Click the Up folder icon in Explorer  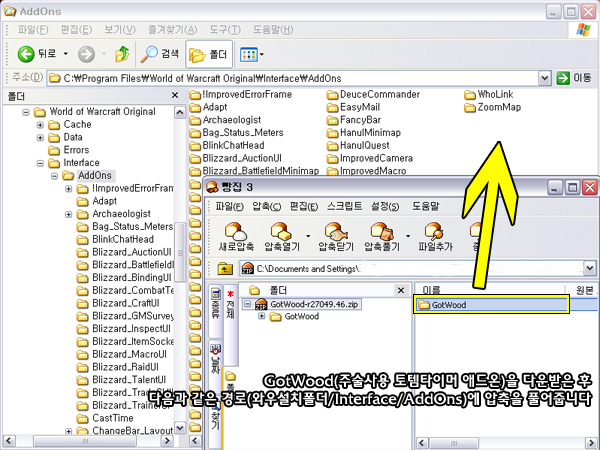tap(121, 53)
